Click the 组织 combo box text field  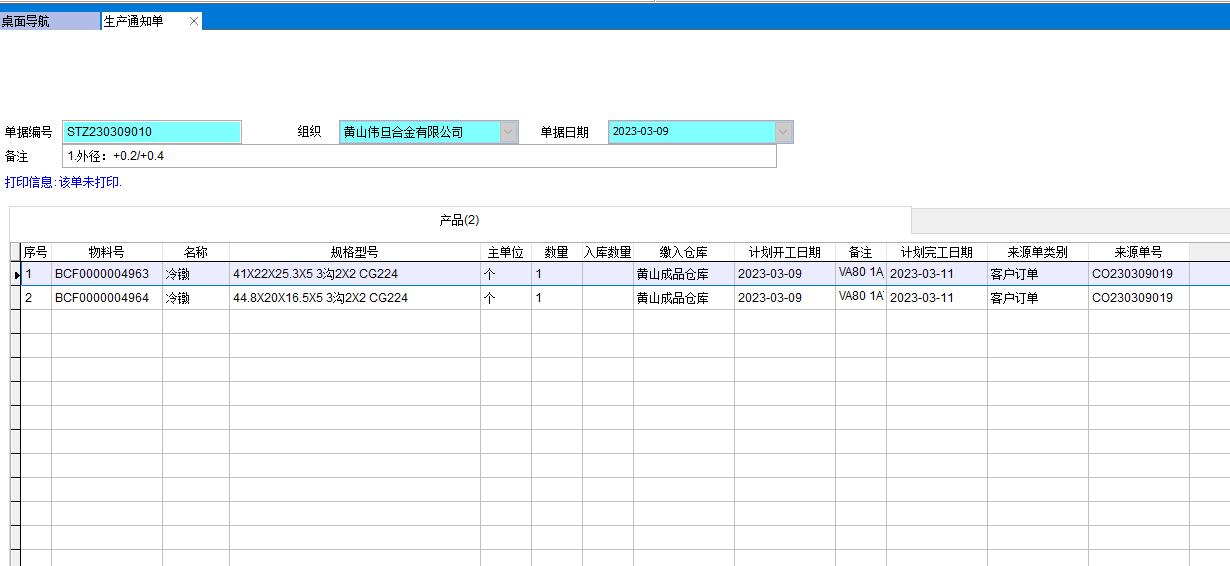419,132
